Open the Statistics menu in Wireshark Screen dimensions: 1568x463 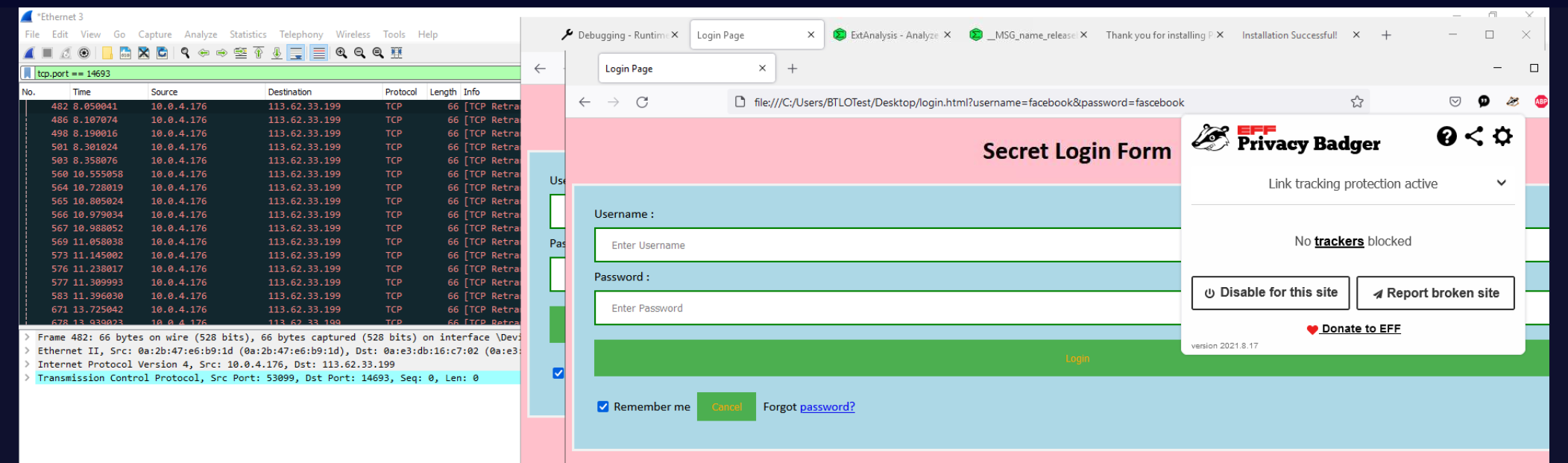[x=248, y=34]
